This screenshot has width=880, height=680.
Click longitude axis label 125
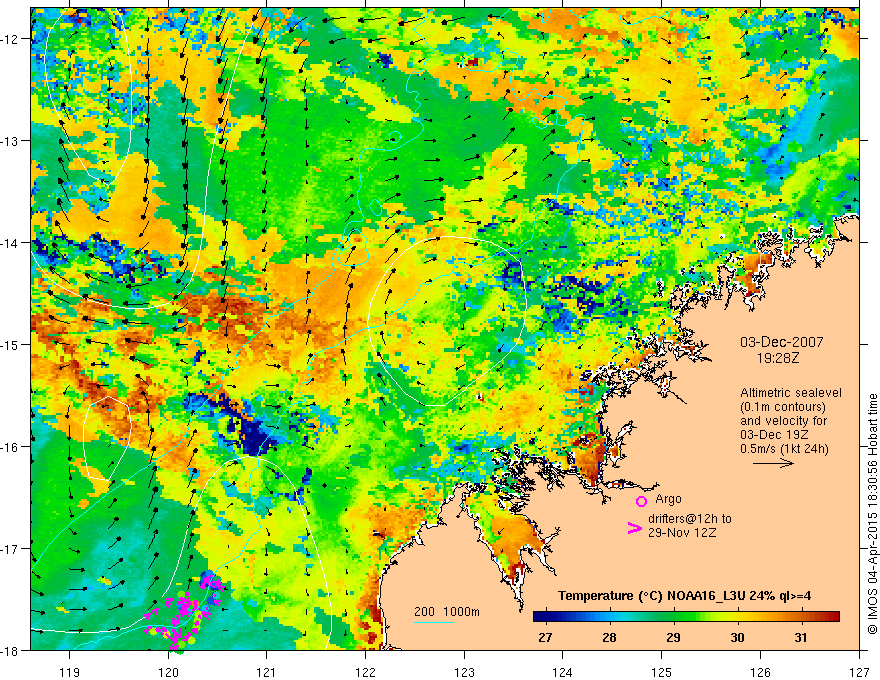662,672
